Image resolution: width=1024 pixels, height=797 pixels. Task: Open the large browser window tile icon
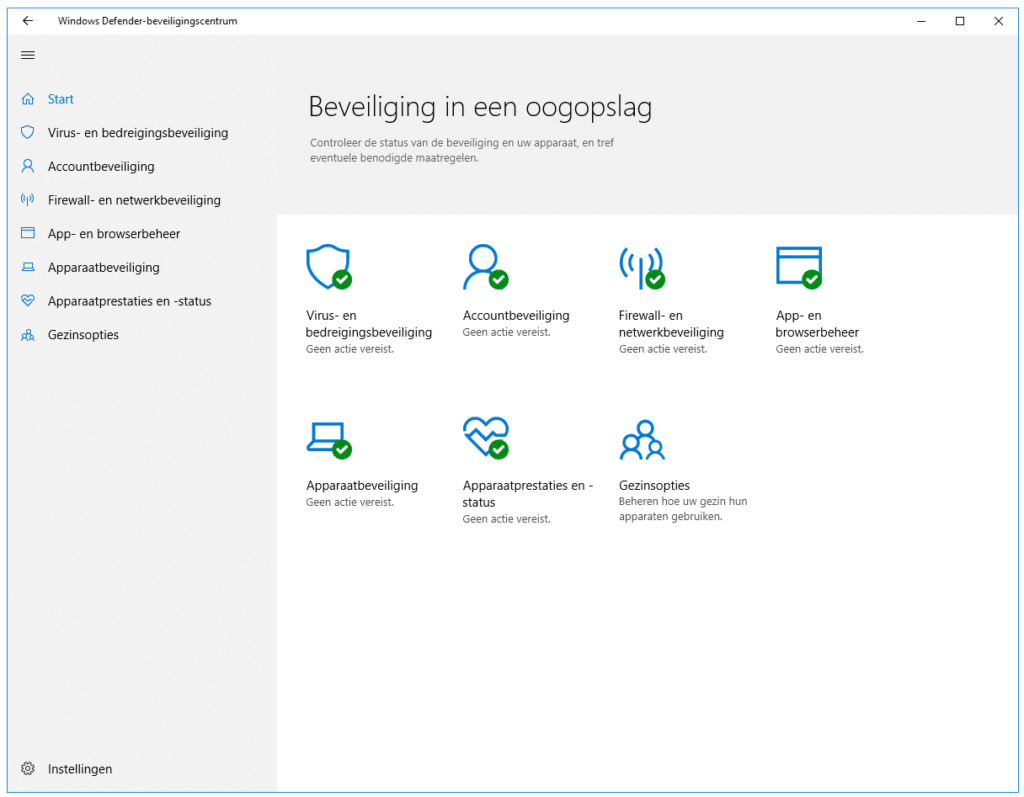[799, 267]
